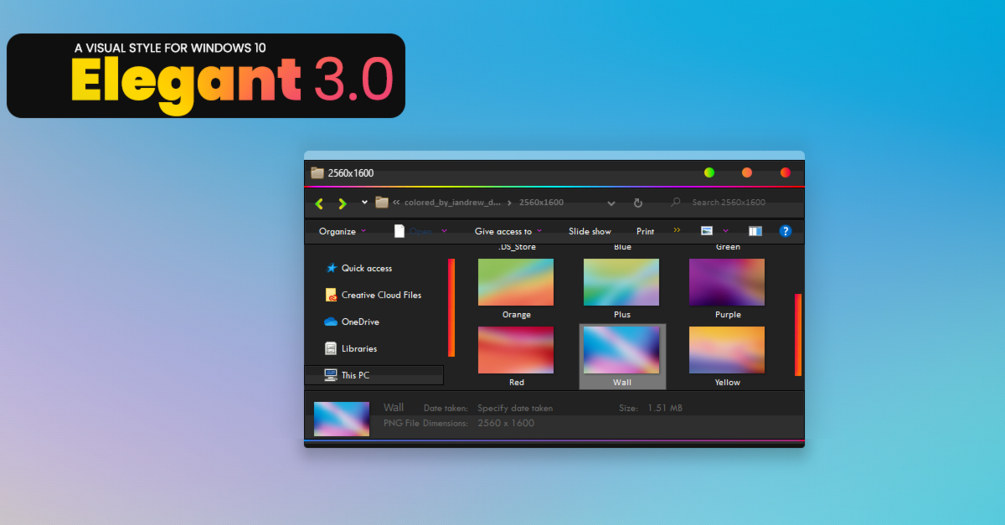The width and height of the screenshot is (1005, 525).
Task: Click the Open document icon
Action: click(x=399, y=231)
